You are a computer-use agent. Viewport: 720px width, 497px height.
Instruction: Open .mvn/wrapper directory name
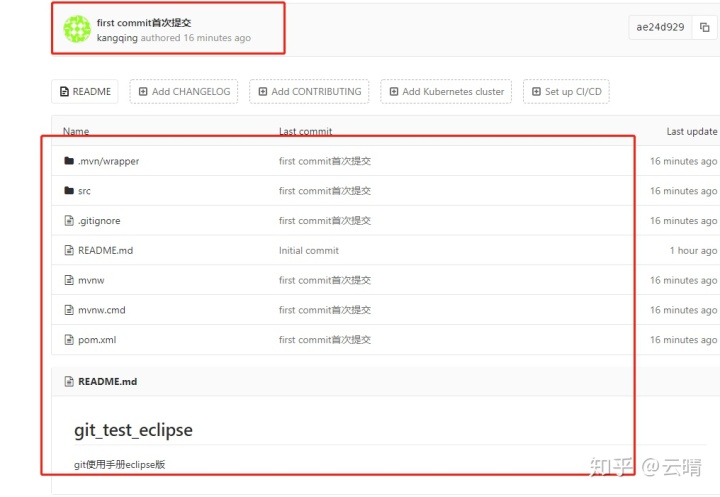pos(108,161)
